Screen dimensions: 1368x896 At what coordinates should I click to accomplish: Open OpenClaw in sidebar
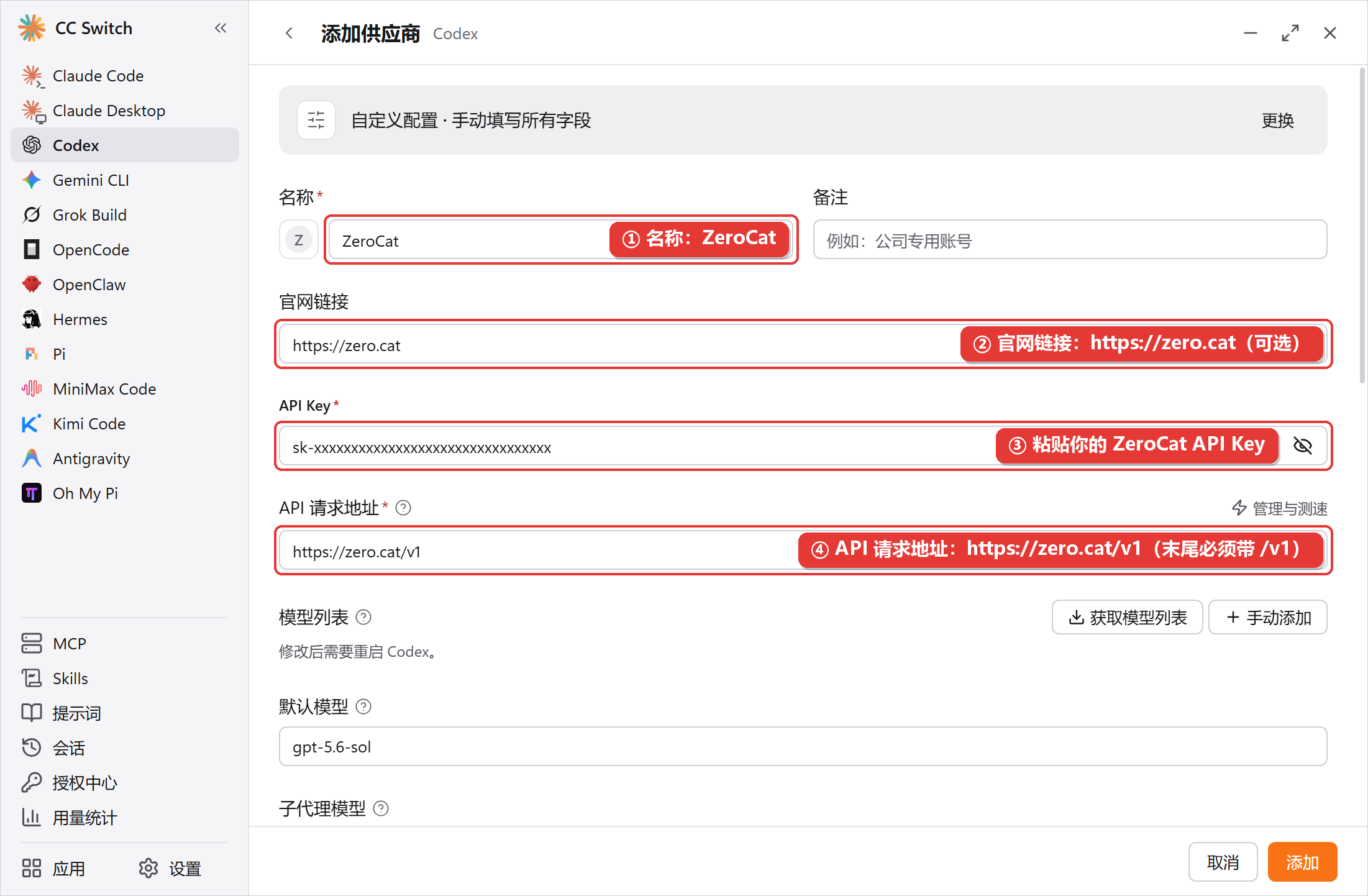click(125, 285)
